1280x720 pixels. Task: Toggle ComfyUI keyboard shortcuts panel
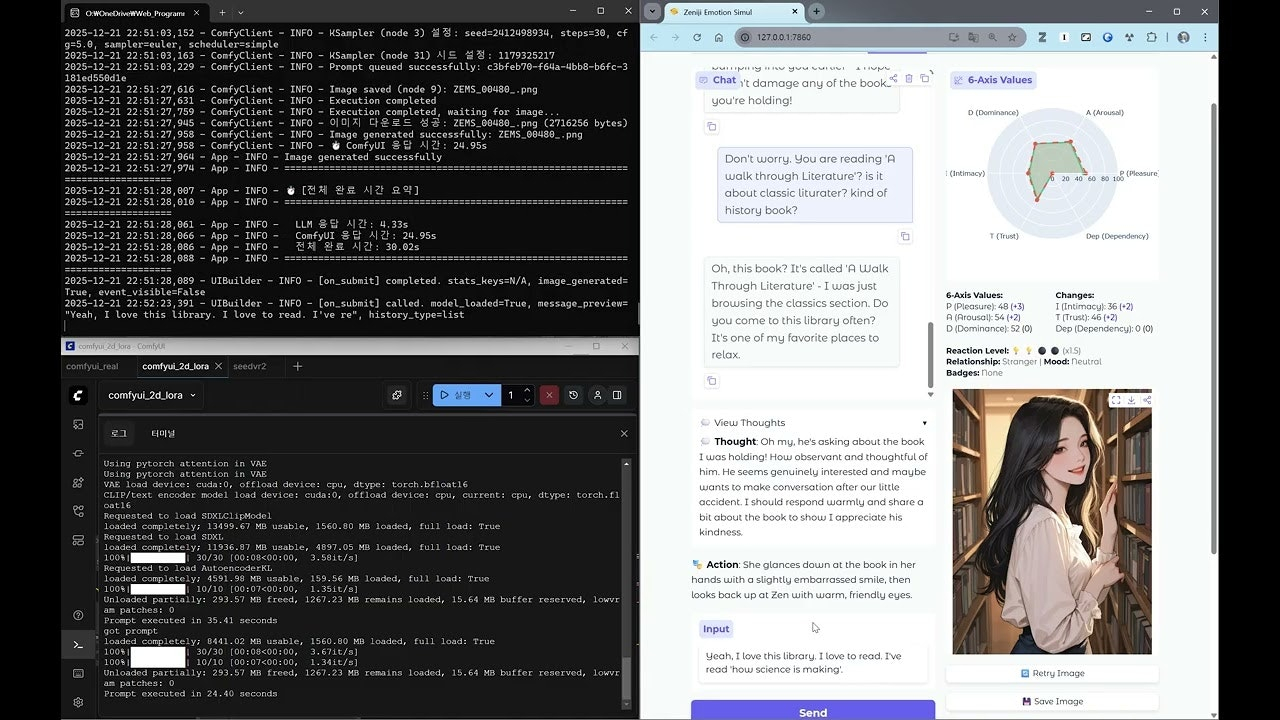pos(78,674)
